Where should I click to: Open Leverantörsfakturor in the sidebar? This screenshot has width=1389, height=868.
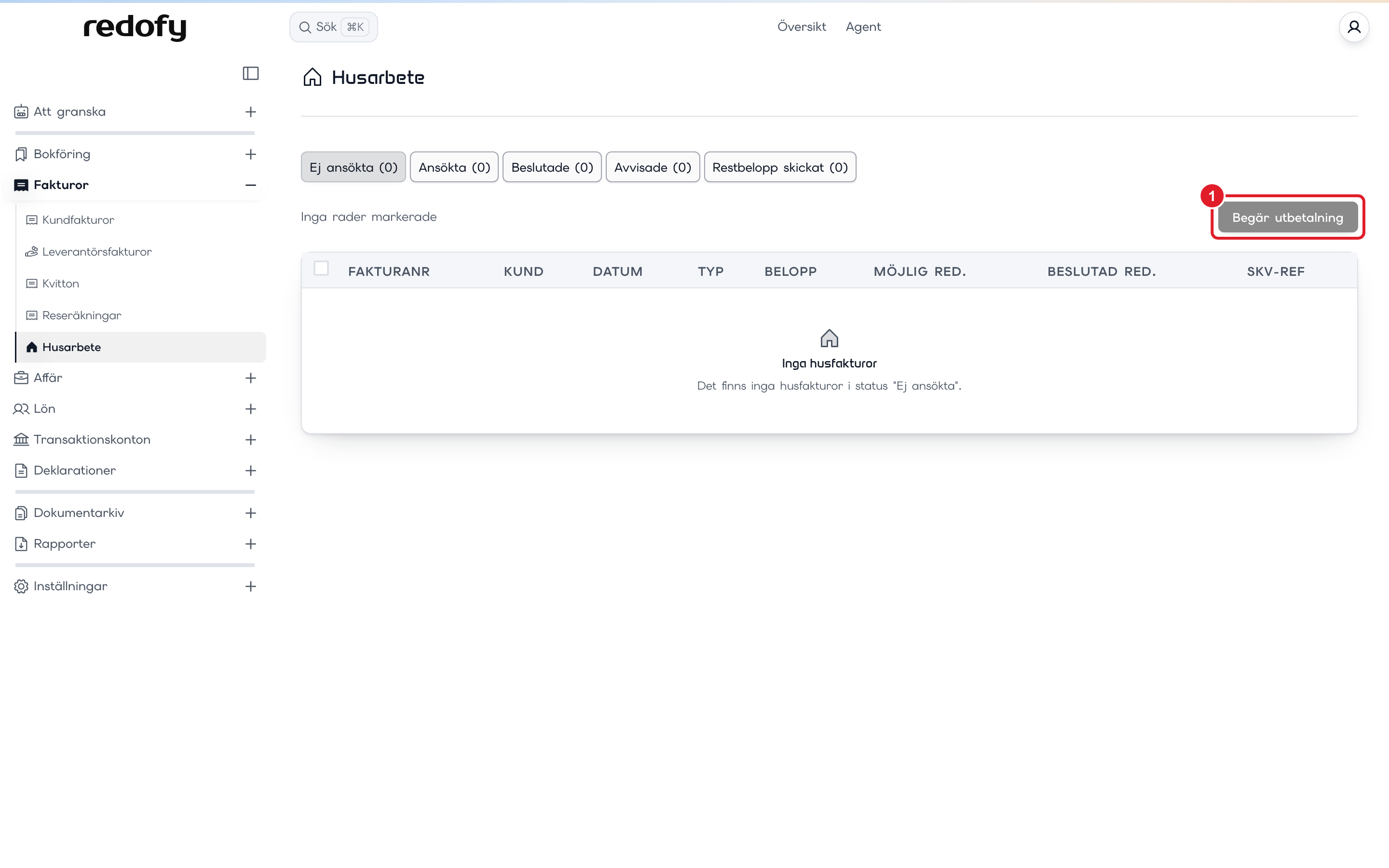point(96,251)
